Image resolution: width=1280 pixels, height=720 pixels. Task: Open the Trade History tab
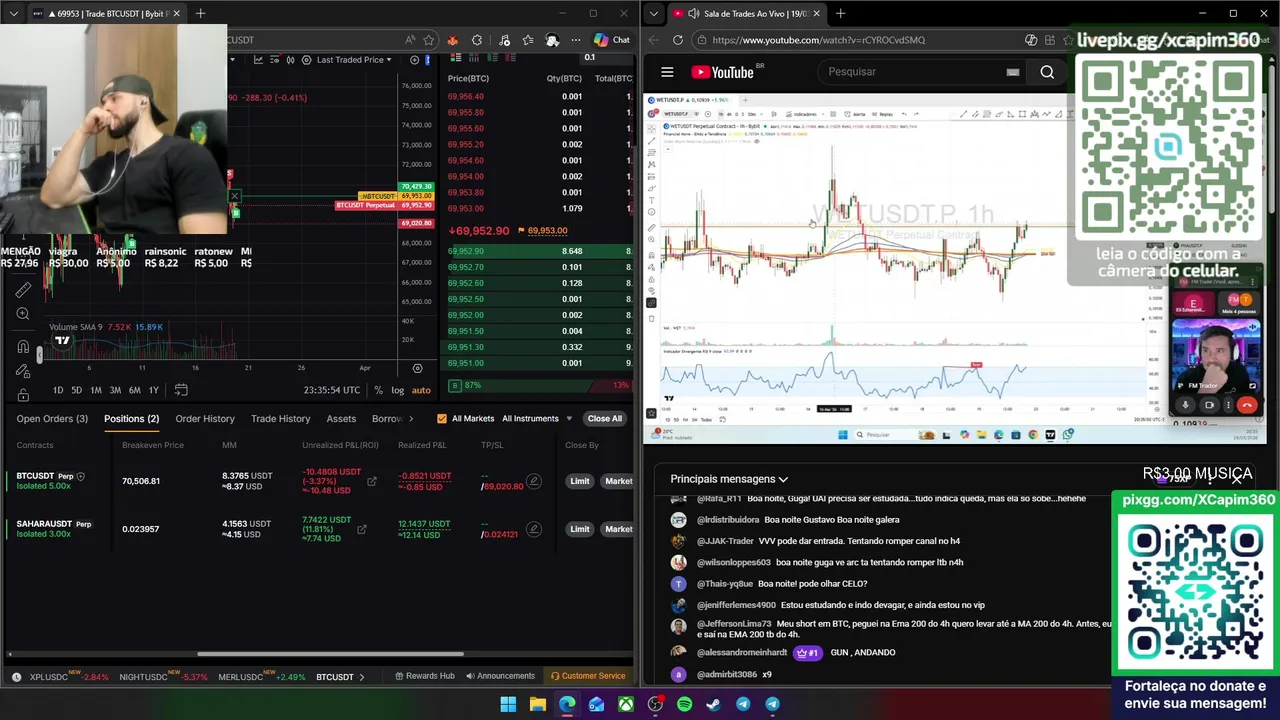tap(280, 419)
